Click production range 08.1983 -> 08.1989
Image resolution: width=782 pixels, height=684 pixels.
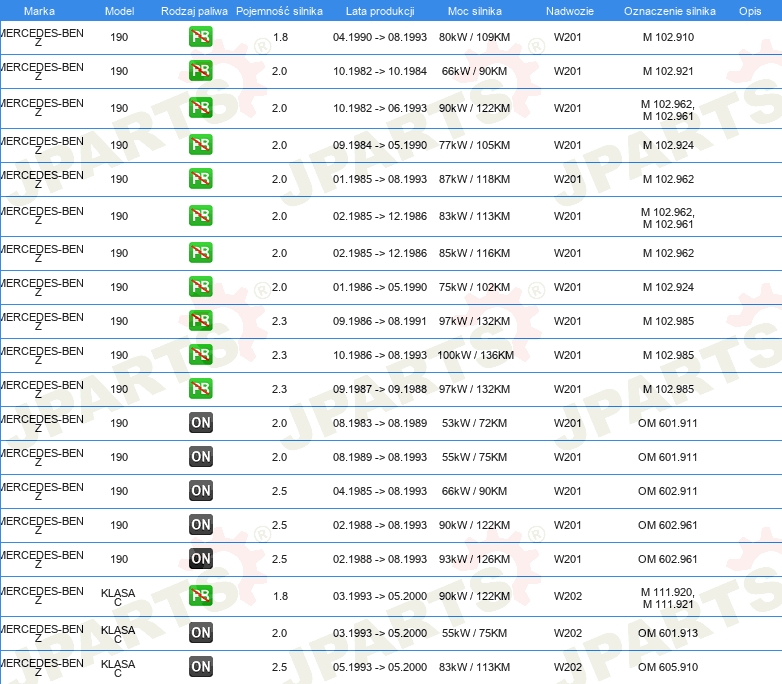coord(380,423)
